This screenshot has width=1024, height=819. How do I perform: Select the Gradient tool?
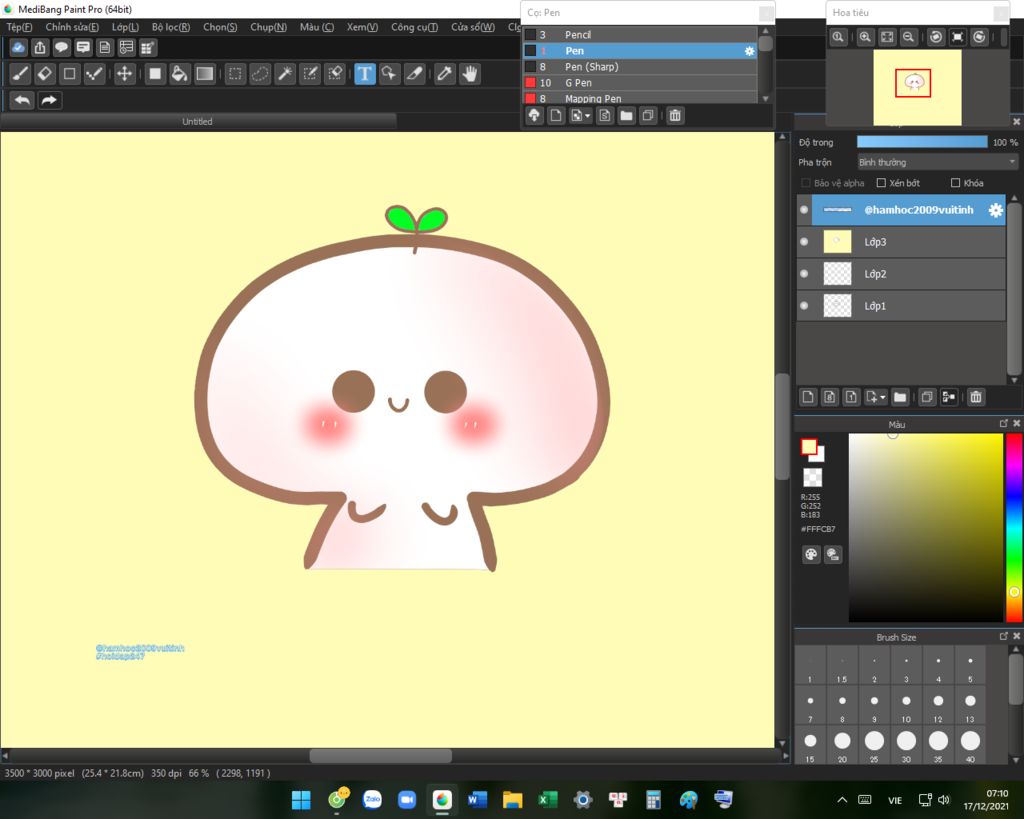pyautogui.click(x=204, y=74)
